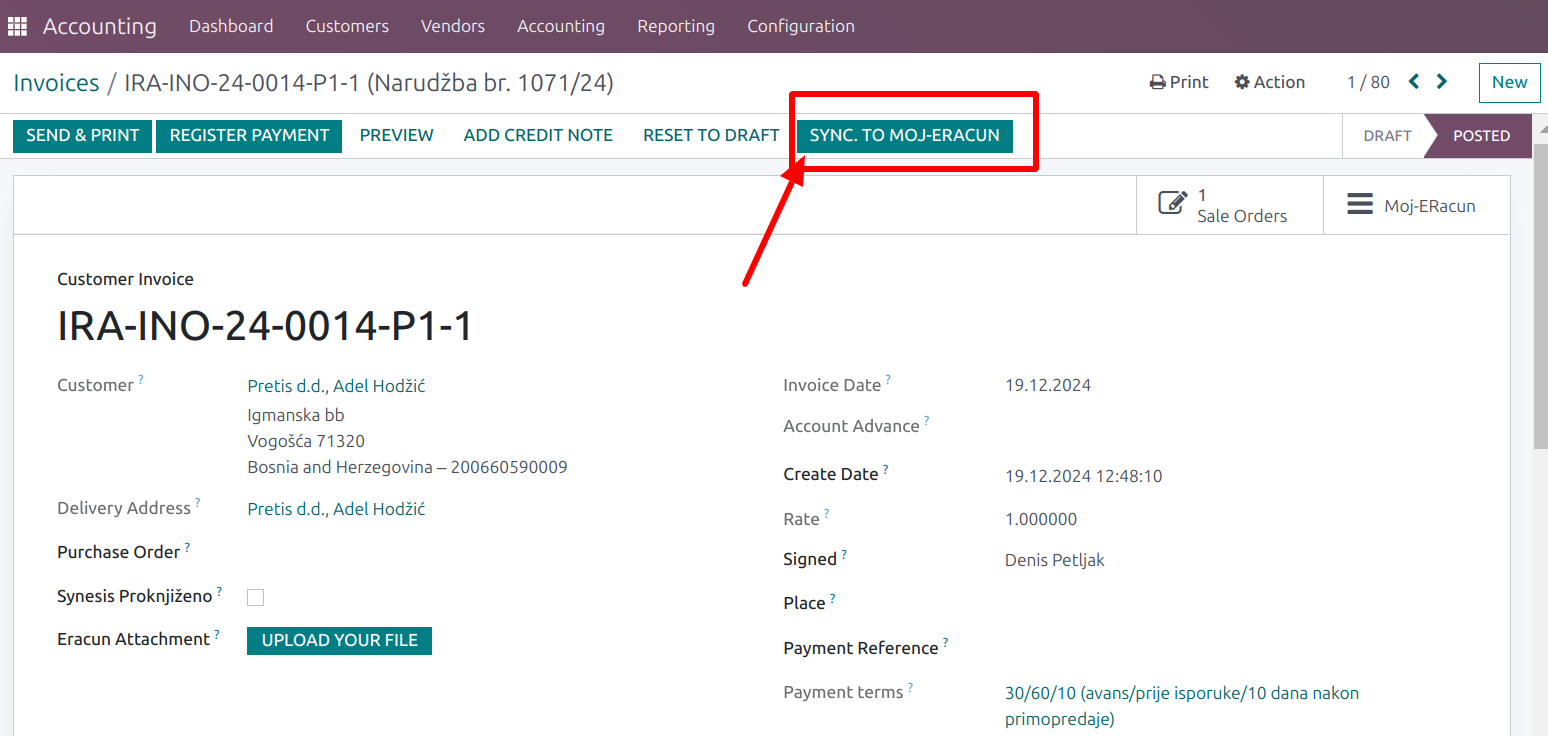
Task: Open the Dashboard menu item
Action: tap(230, 26)
